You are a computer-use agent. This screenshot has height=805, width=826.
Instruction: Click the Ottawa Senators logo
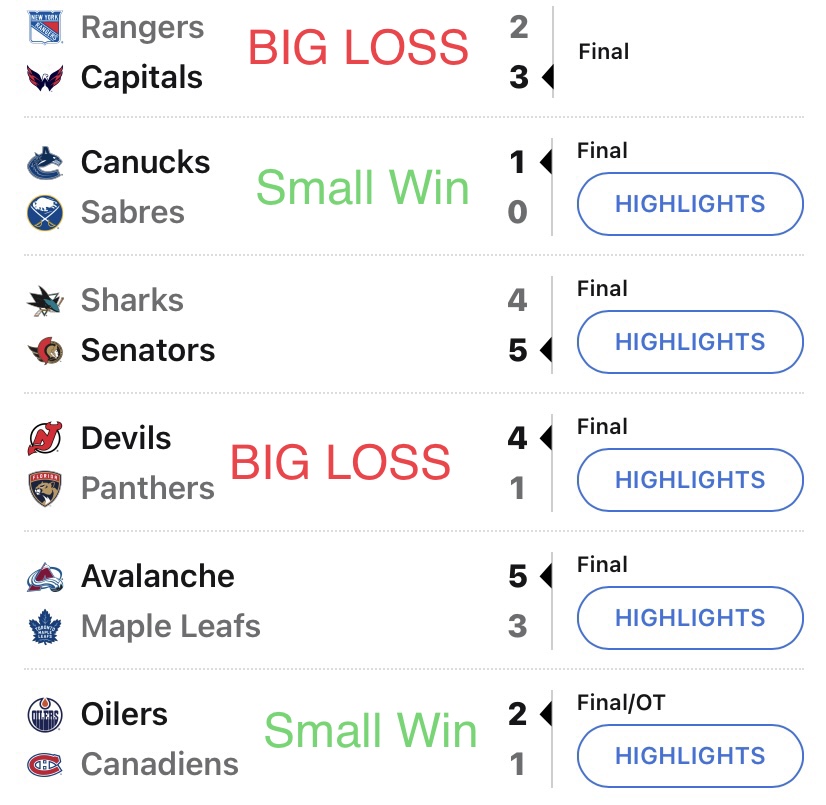tap(45, 351)
